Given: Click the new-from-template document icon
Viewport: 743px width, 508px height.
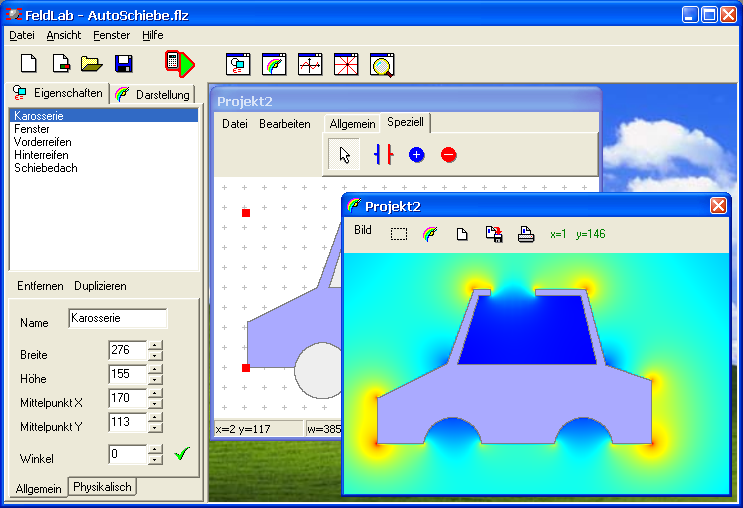Looking at the screenshot, I should (x=61, y=64).
